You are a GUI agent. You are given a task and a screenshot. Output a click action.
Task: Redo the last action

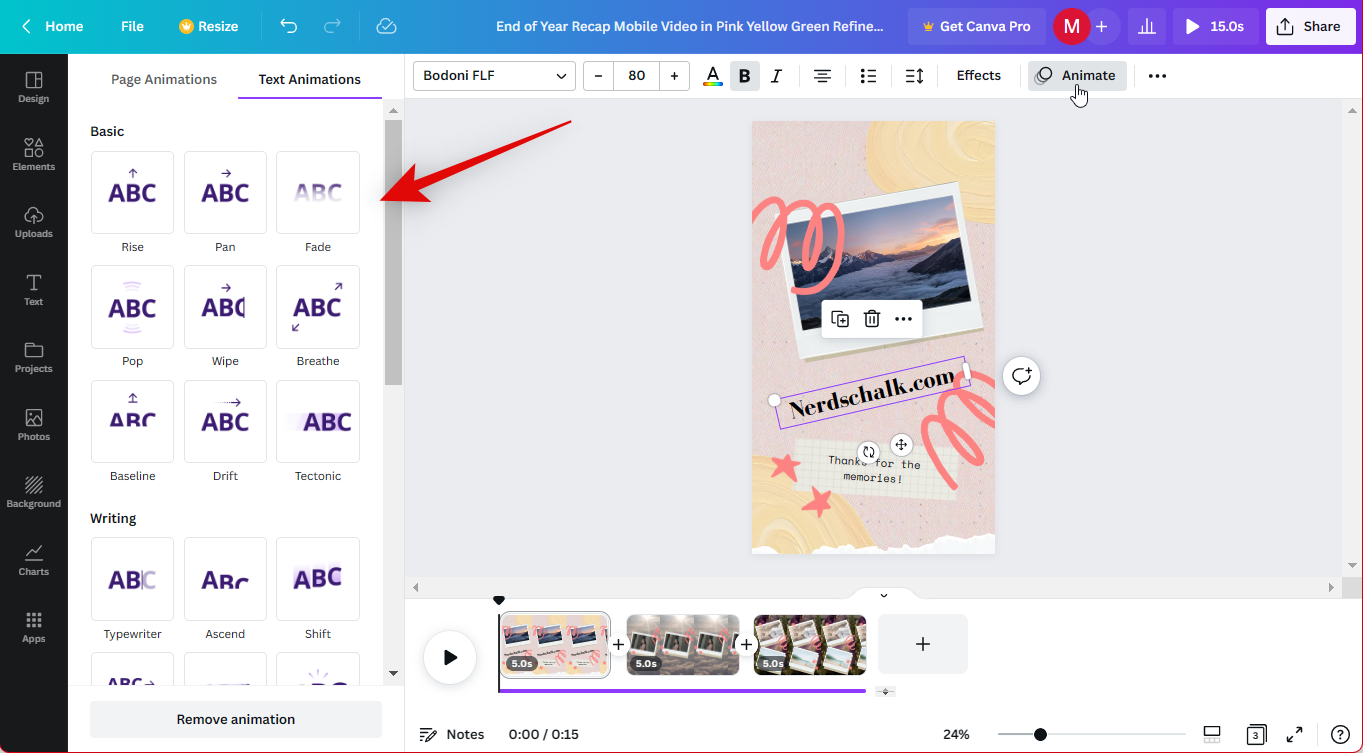pos(333,26)
